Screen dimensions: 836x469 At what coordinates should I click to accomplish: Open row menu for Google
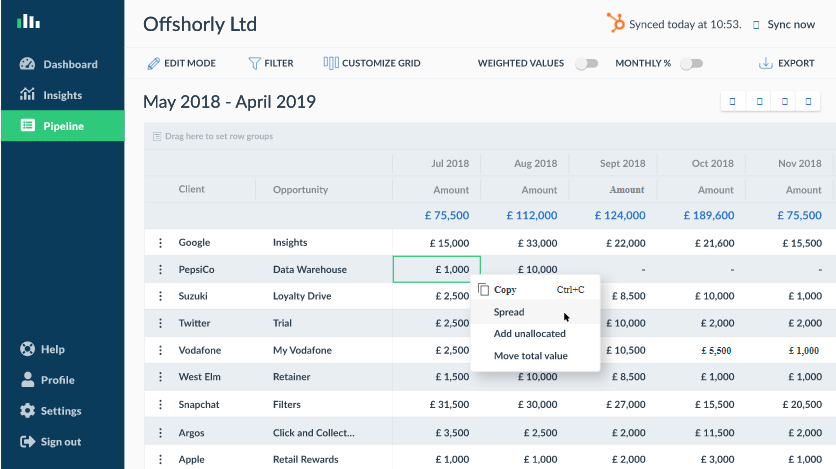coord(160,242)
